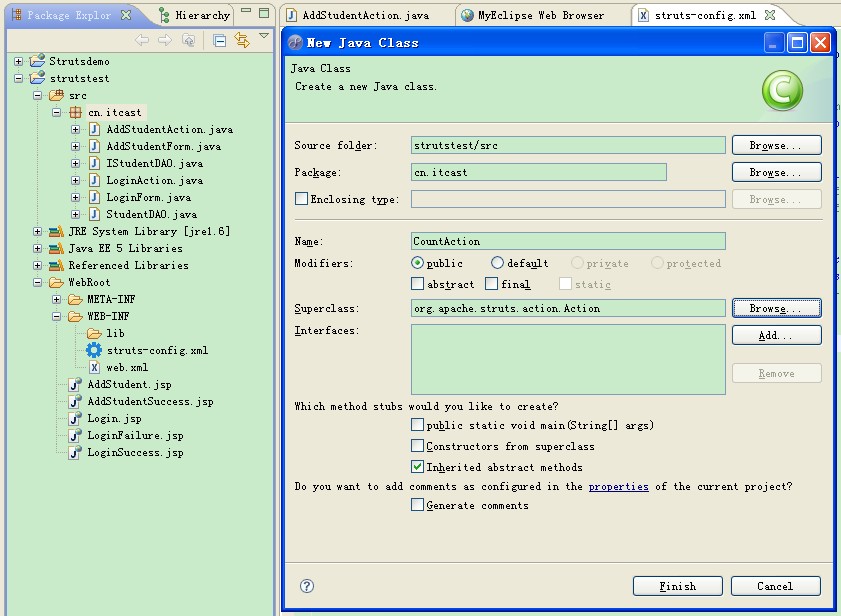Click the Source folder text field
The image size is (841, 616).
(x=568, y=145)
